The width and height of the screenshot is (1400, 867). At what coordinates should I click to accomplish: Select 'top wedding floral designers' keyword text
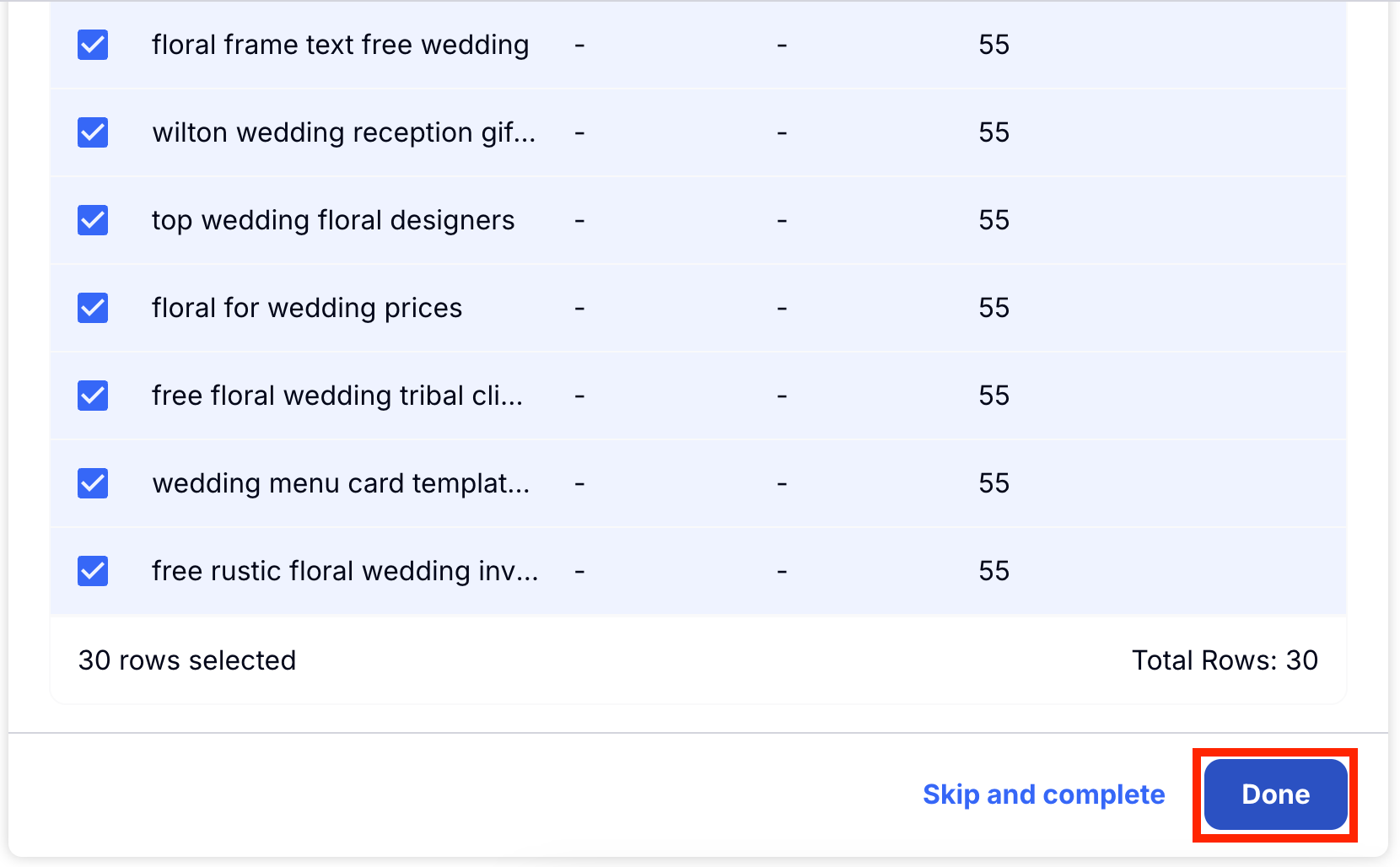[333, 220]
